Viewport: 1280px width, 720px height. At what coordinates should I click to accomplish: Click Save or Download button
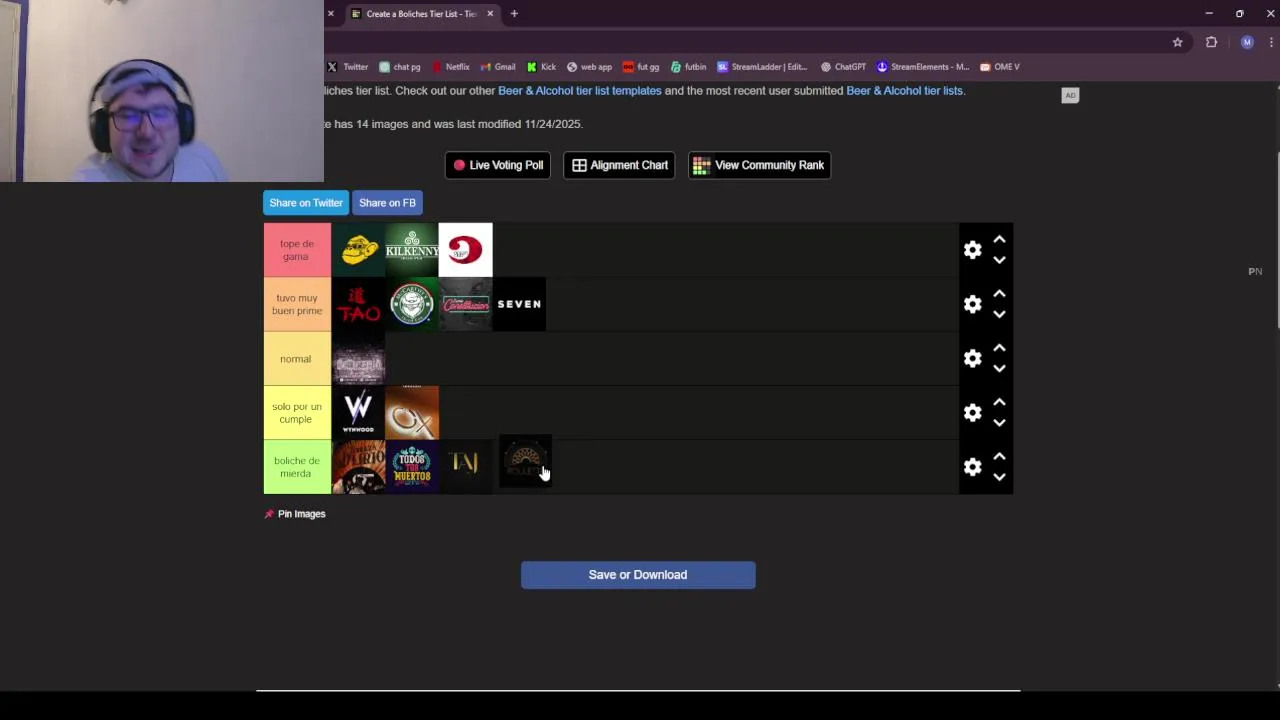(638, 575)
